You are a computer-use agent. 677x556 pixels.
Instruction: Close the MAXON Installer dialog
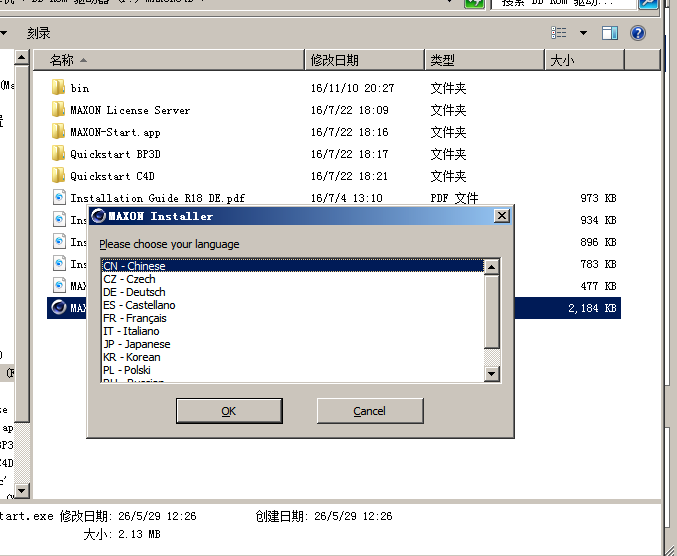click(502, 216)
